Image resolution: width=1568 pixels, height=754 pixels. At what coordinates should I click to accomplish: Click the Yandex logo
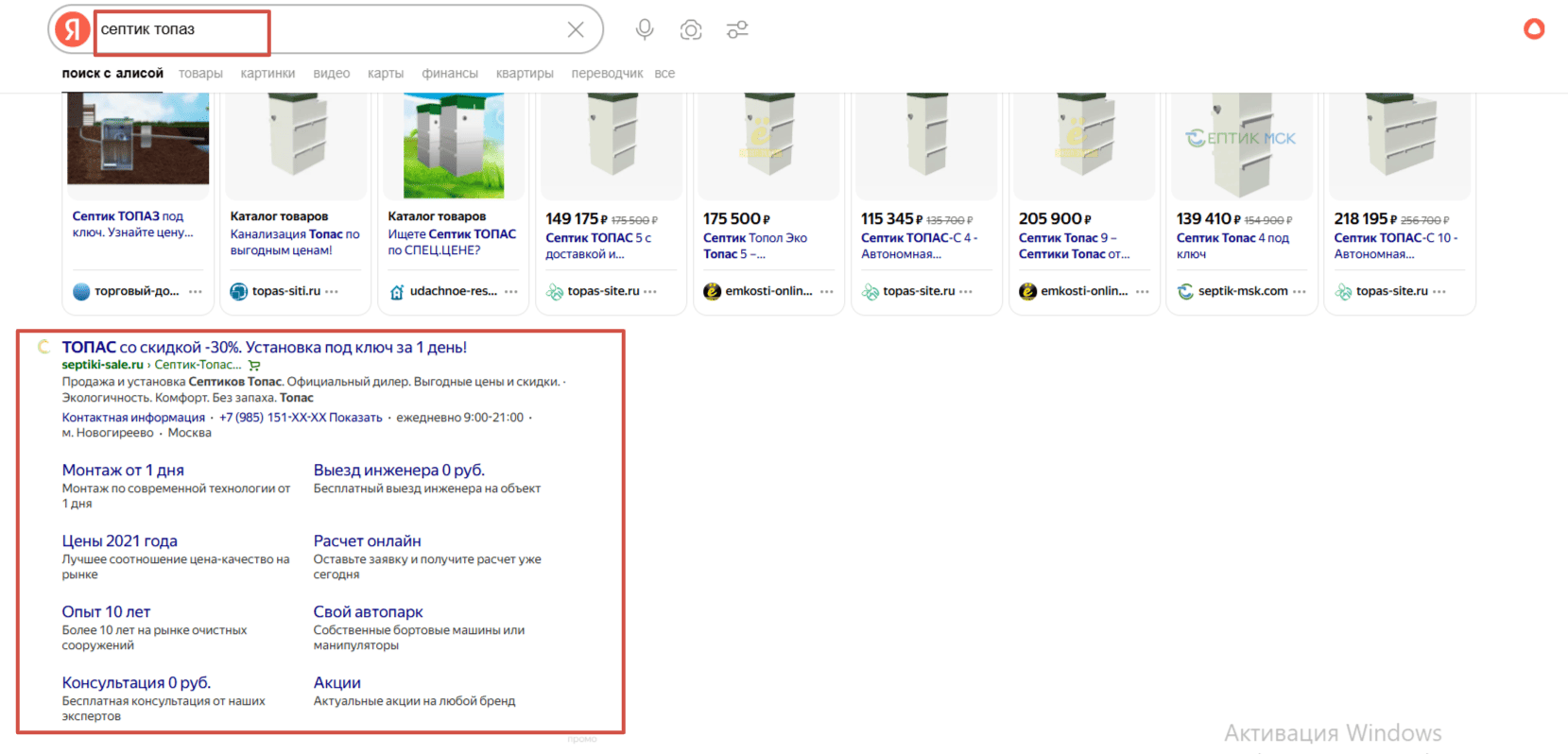pyautogui.click(x=73, y=29)
